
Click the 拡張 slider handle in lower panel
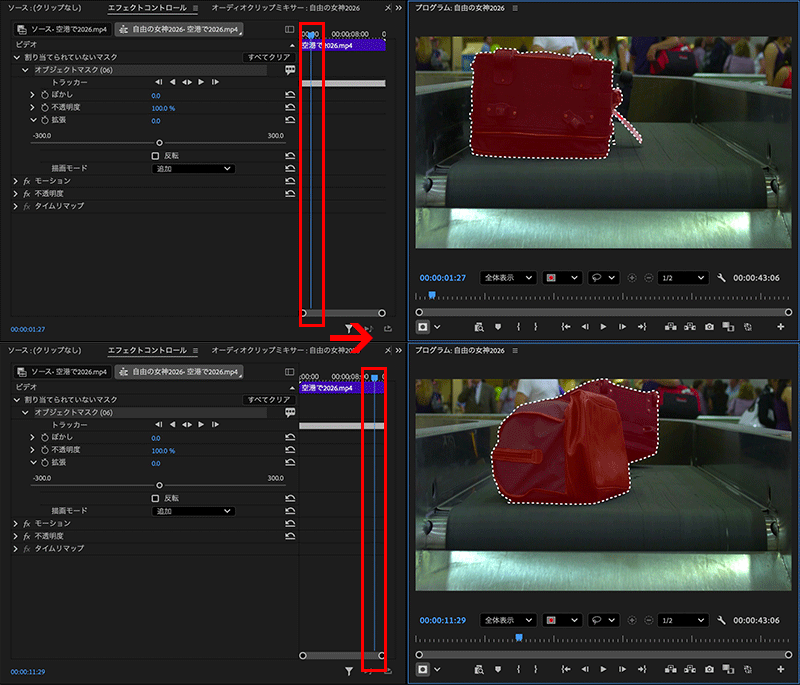pyautogui.click(x=159, y=485)
